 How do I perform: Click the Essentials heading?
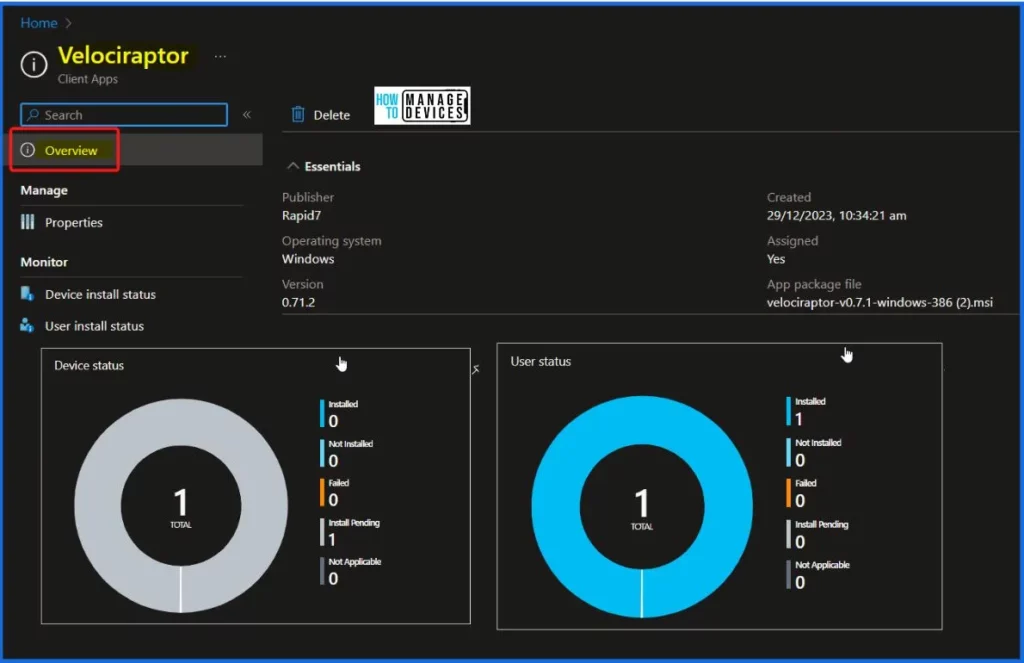(332, 167)
